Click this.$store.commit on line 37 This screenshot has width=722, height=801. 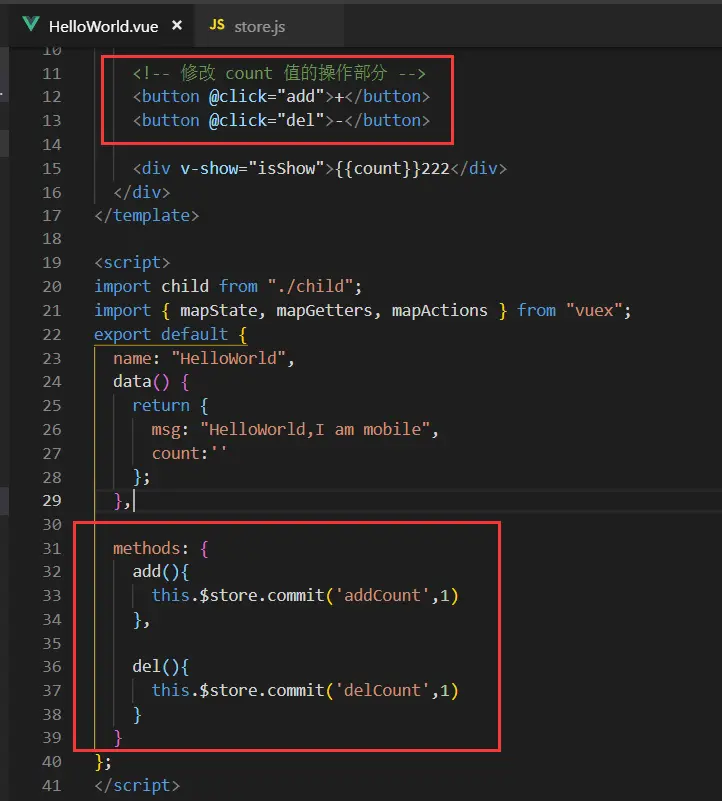[238, 690]
